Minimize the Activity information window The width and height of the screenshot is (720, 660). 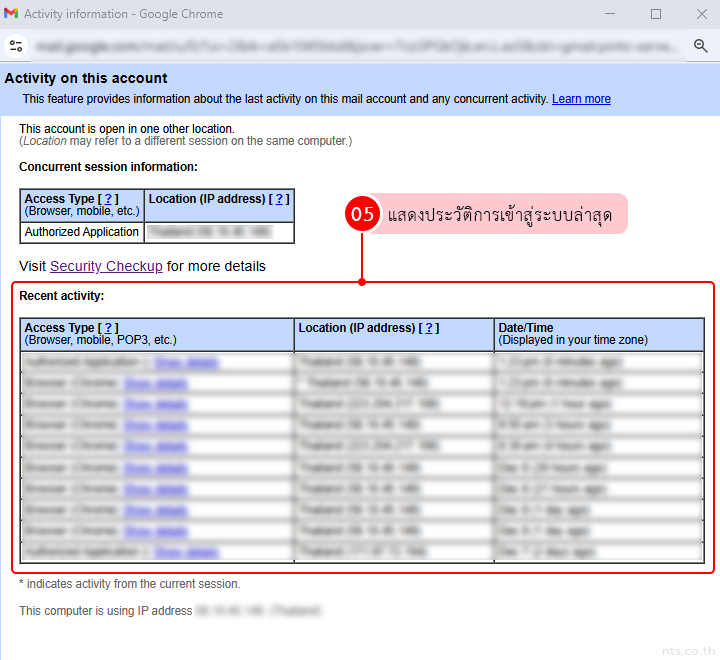coord(610,14)
